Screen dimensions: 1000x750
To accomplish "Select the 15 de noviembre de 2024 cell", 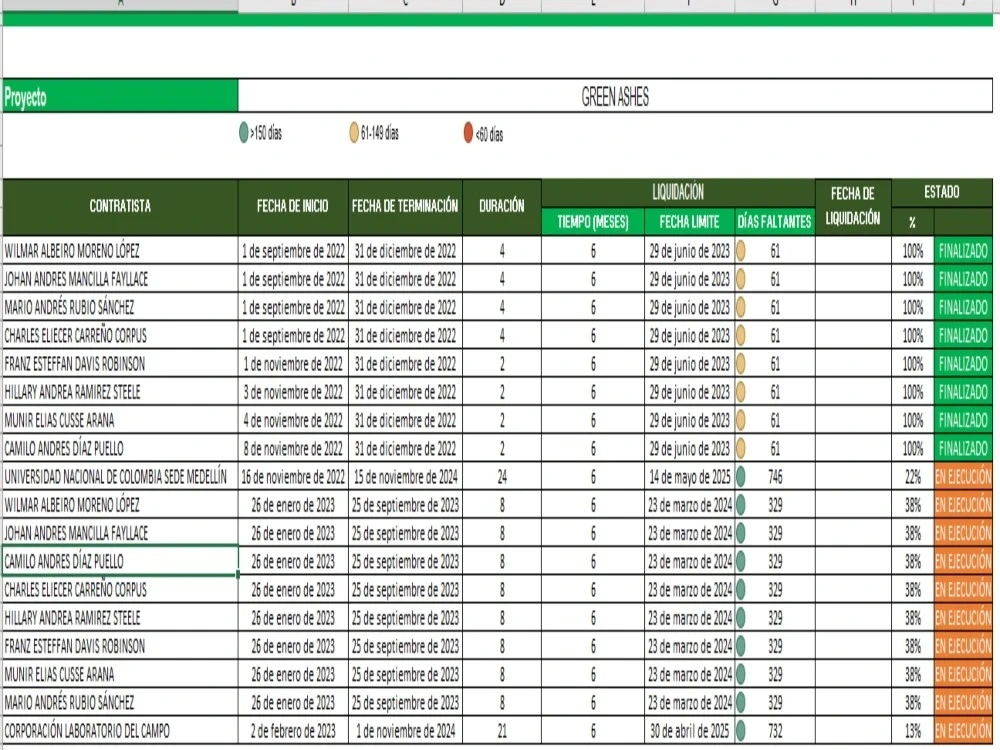I will point(406,476).
